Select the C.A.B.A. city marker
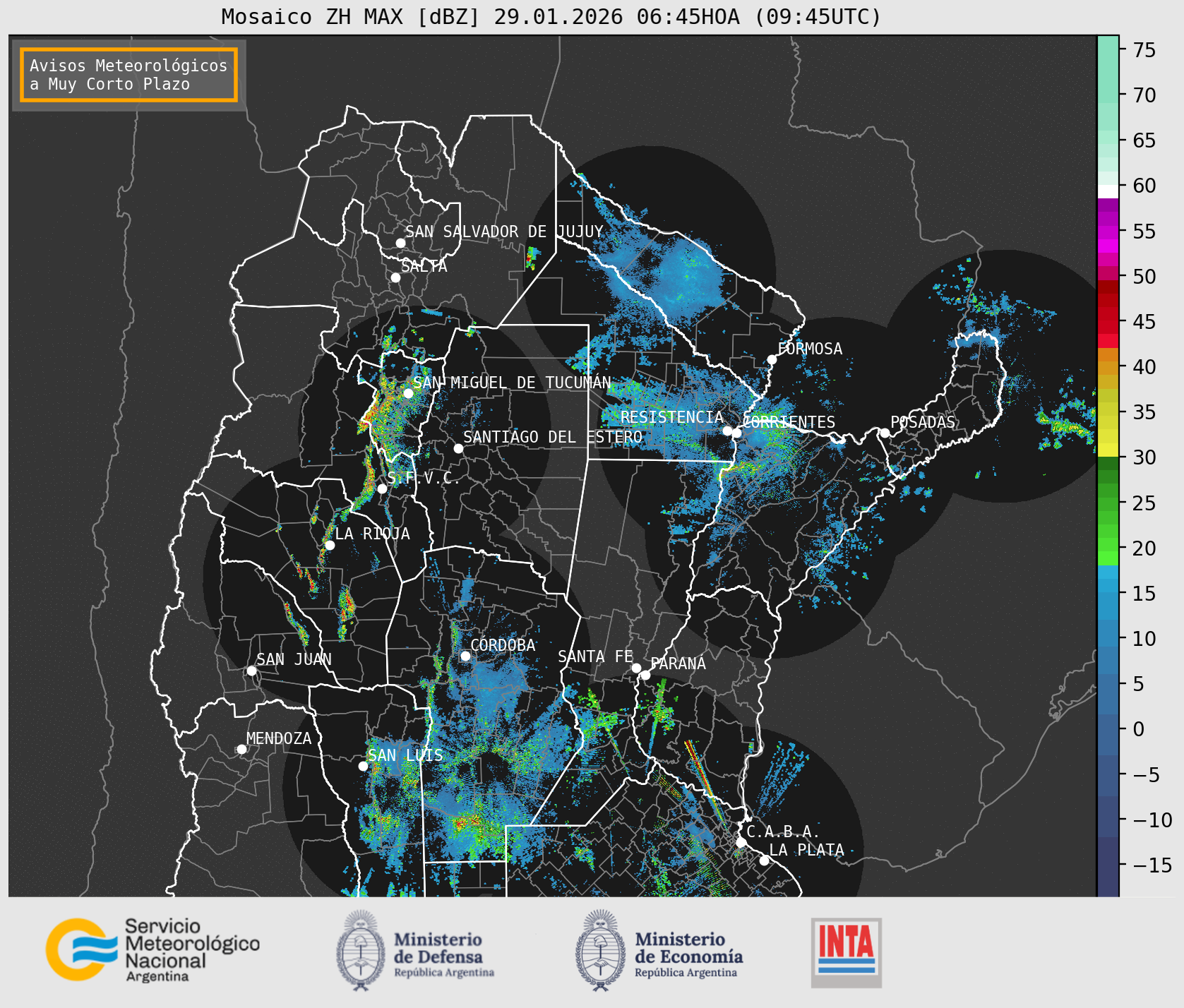 (x=741, y=842)
